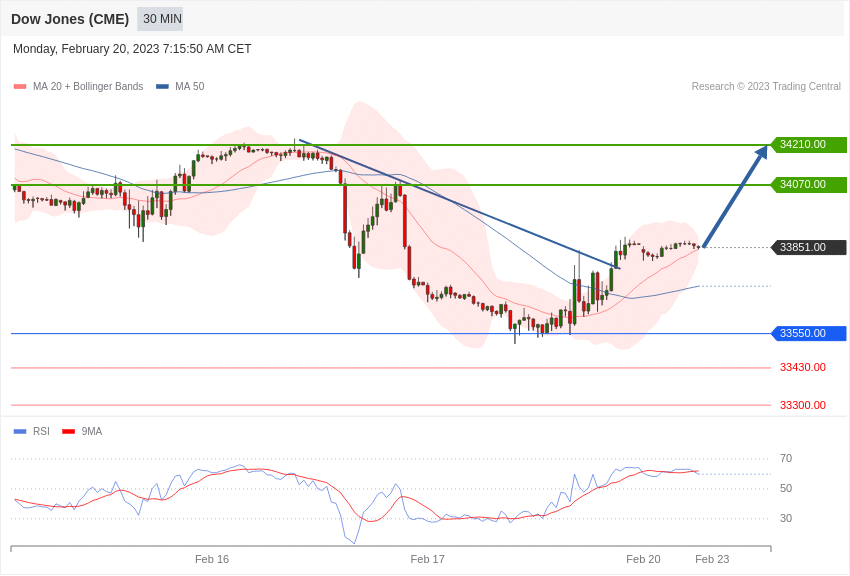850x576 pixels.
Task: Click the red 33430.00 support label
Action: pos(802,367)
